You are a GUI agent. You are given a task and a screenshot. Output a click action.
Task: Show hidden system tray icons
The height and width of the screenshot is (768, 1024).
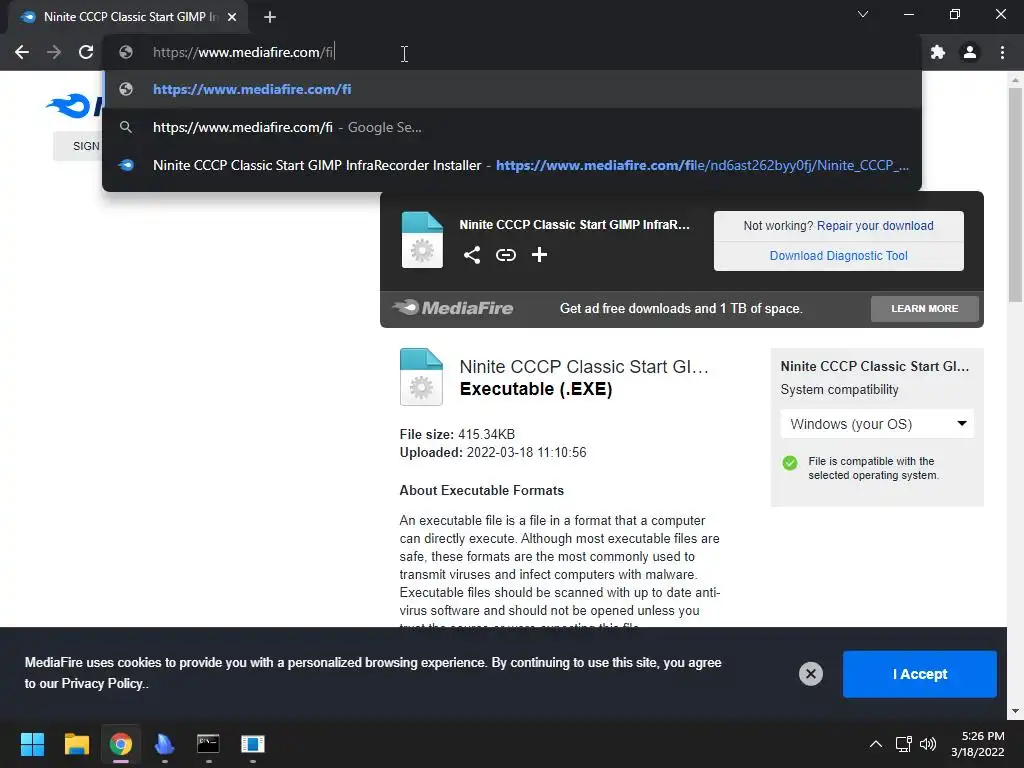(876, 744)
